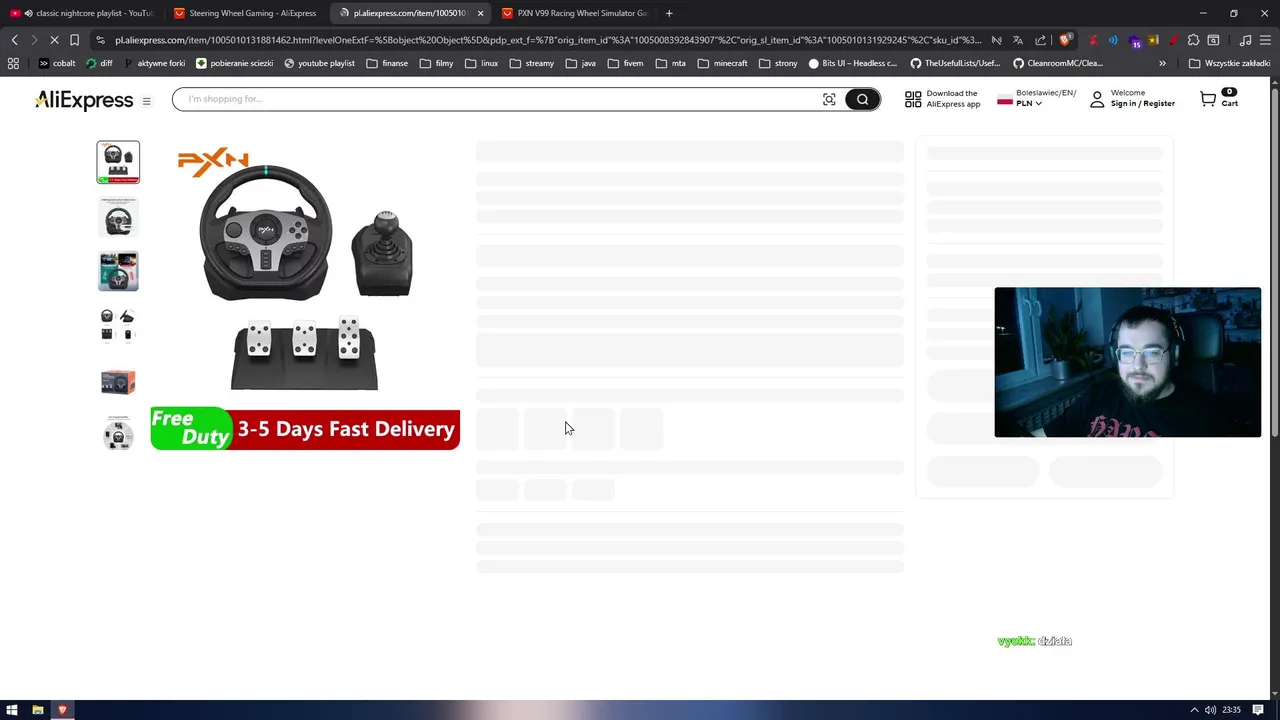Select the first steering wheel thumbnail
This screenshot has width=1280, height=720.
118,162
